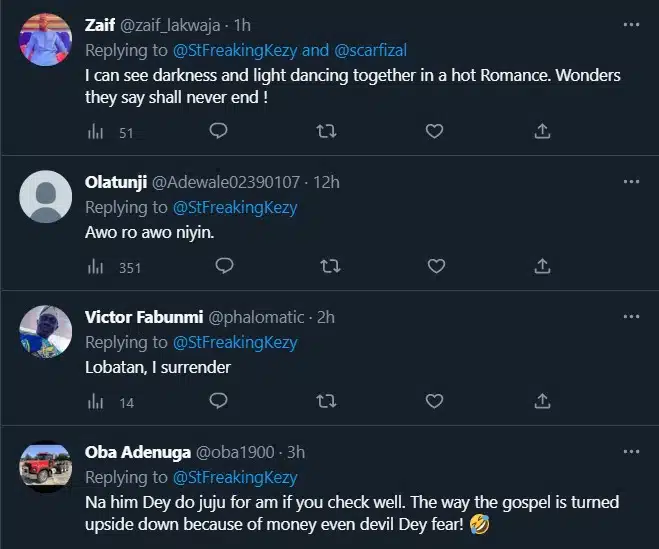Retweet Zaif's darkness and light tweet
This screenshot has height=549, width=659.
(x=326, y=131)
